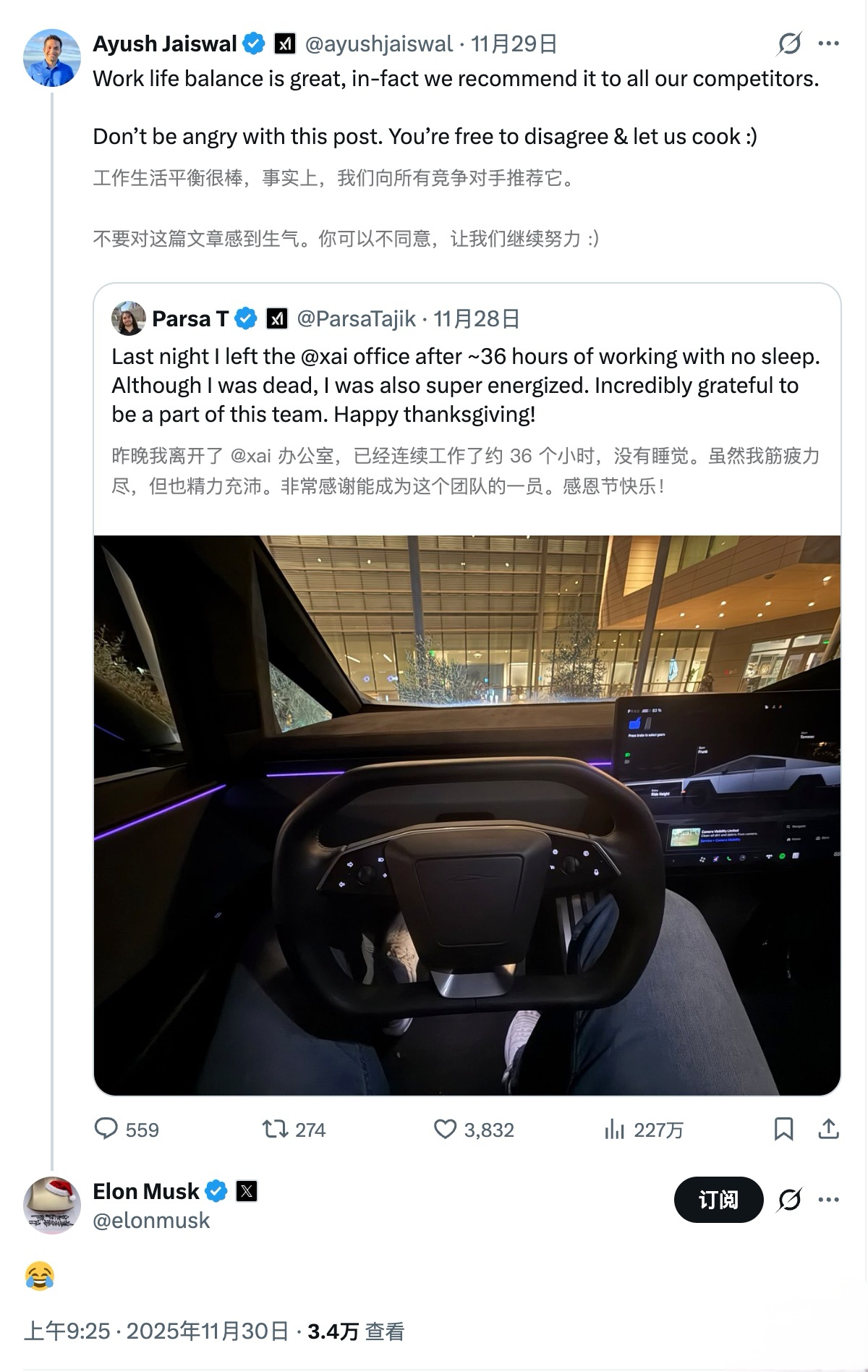Share Ayush Jaiswal's post
Image resolution: width=868 pixels, height=1372 pixels.
828,1129
